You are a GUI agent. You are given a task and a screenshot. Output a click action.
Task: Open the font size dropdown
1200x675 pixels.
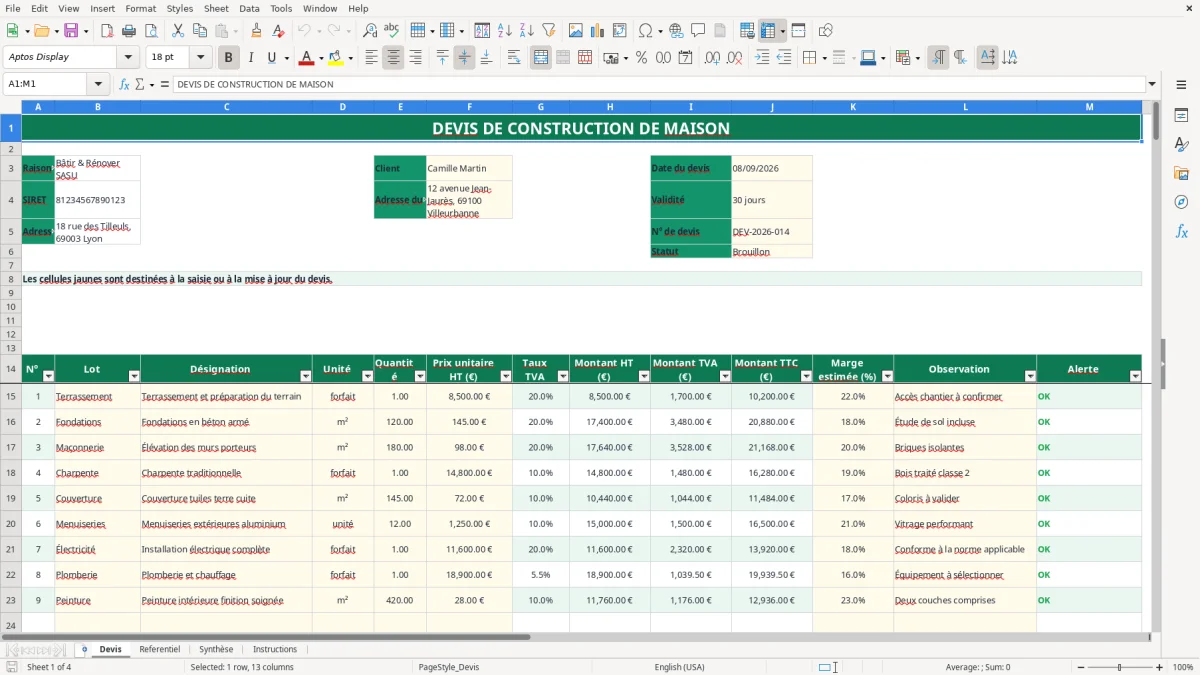tap(201, 57)
